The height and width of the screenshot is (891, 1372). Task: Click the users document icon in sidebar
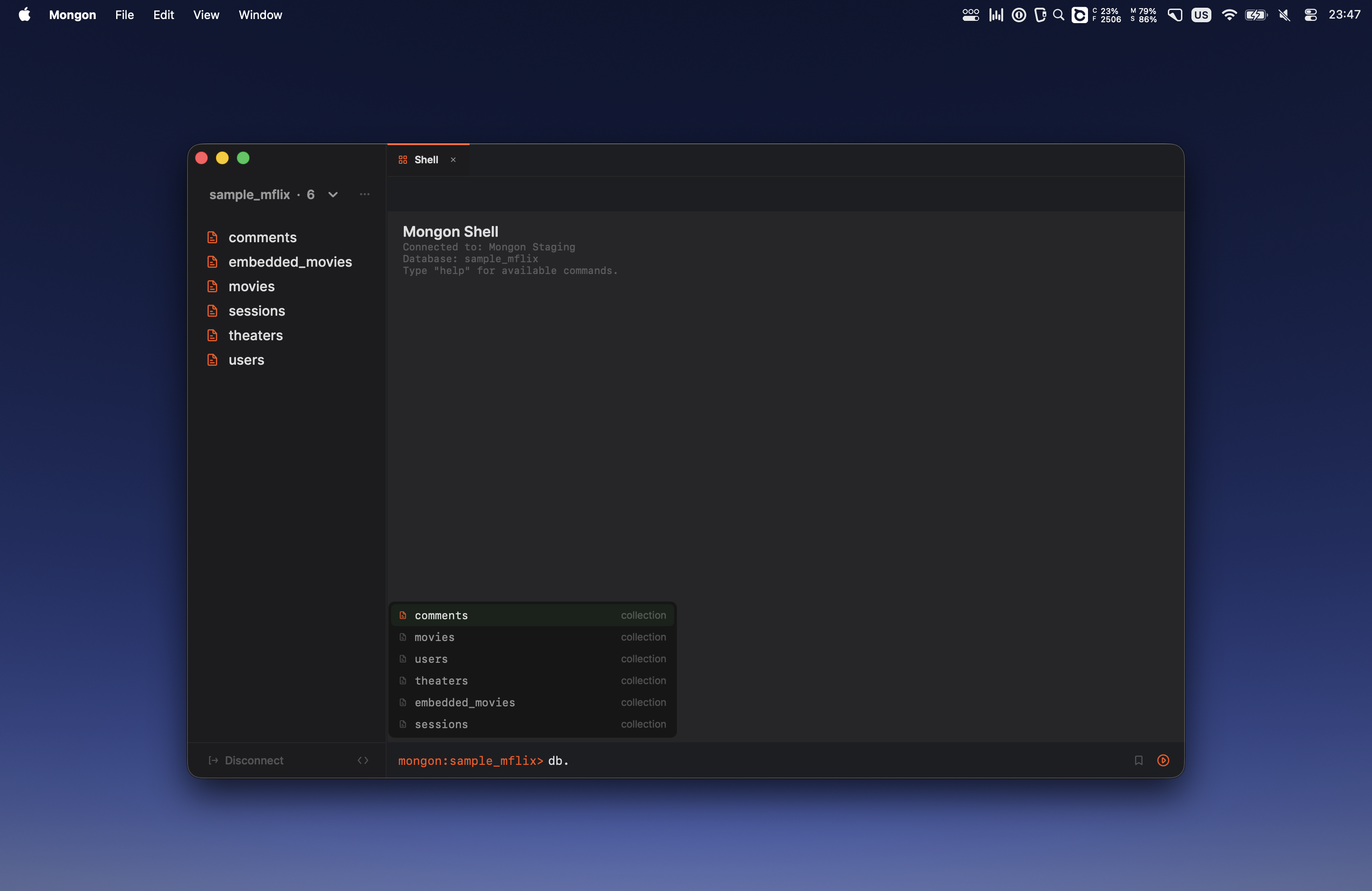(212, 360)
